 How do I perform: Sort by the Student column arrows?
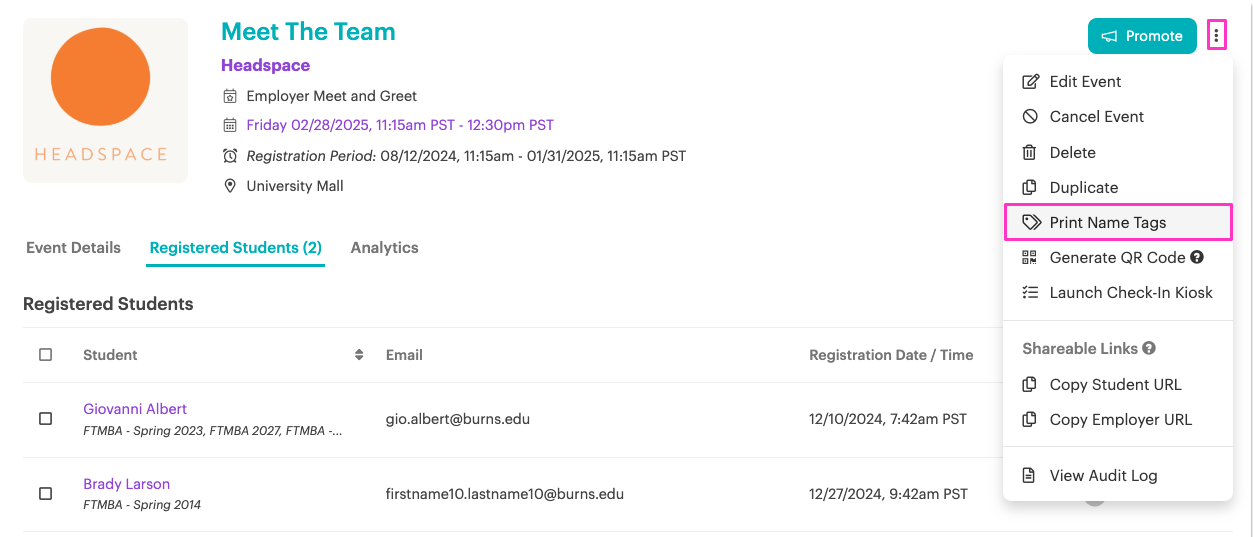(x=359, y=355)
